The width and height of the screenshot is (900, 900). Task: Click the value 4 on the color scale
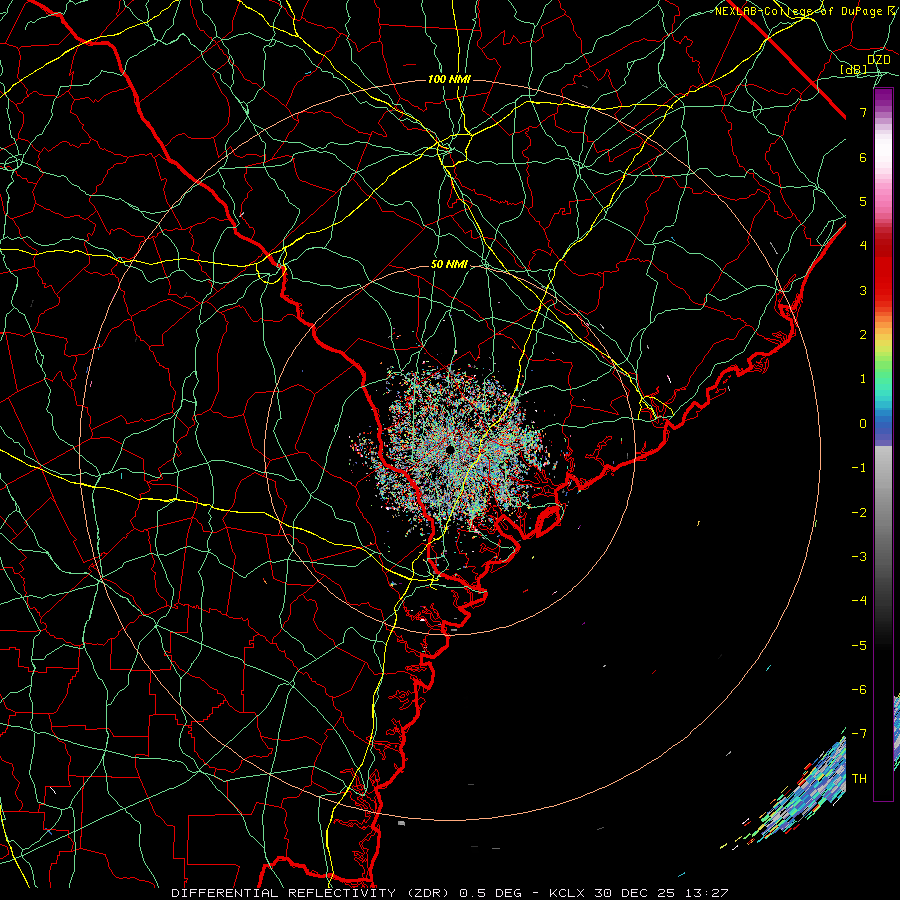(x=863, y=246)
